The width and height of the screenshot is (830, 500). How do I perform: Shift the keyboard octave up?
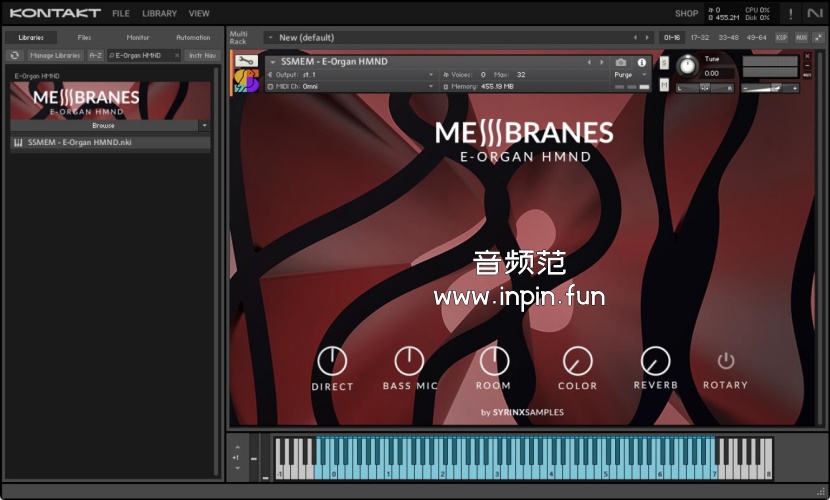click(237, 448)
